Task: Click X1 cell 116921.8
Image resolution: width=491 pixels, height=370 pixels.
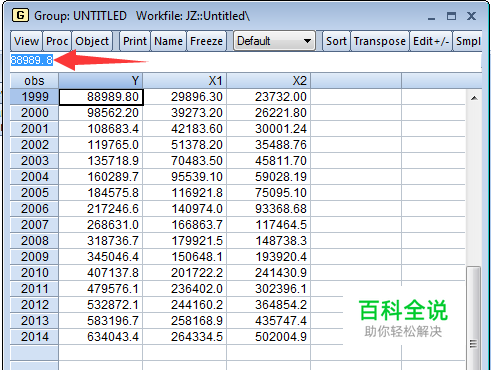Action: coord(185,193)
